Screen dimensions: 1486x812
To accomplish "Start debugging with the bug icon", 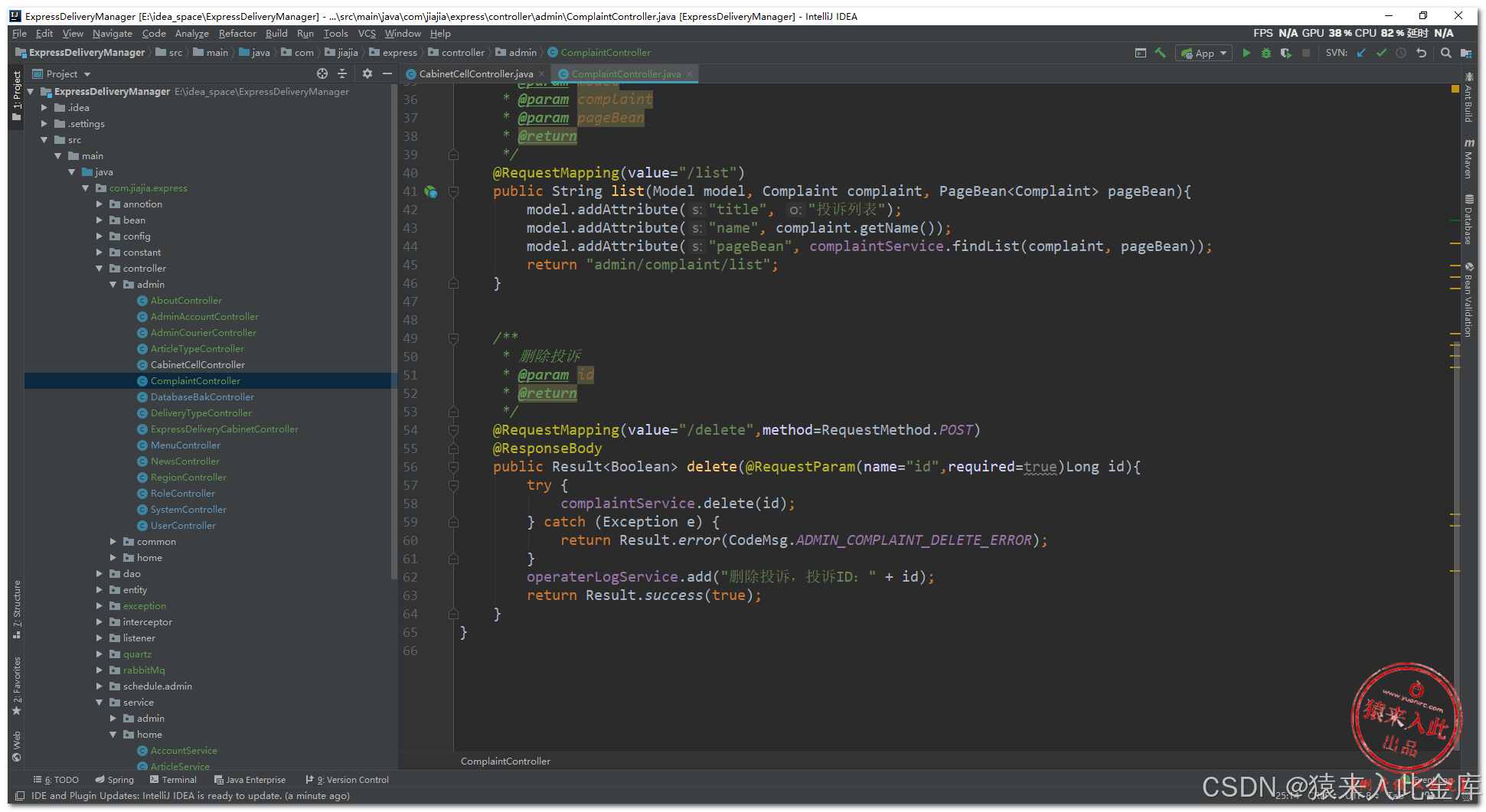I will coord(1266,53).
